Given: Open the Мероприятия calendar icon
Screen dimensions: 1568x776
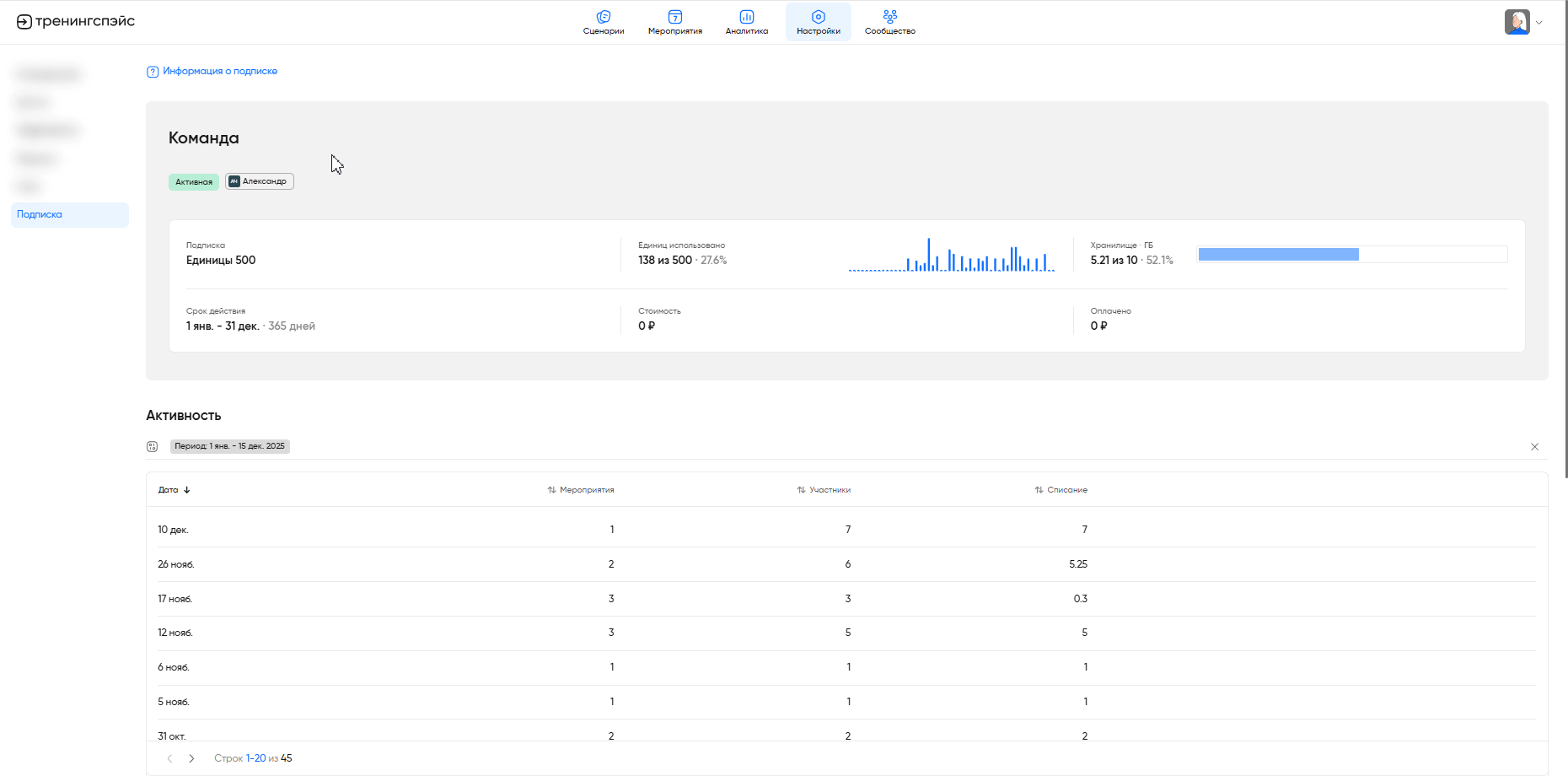Looking at the screenshot, I should click(x=674, y=17).
